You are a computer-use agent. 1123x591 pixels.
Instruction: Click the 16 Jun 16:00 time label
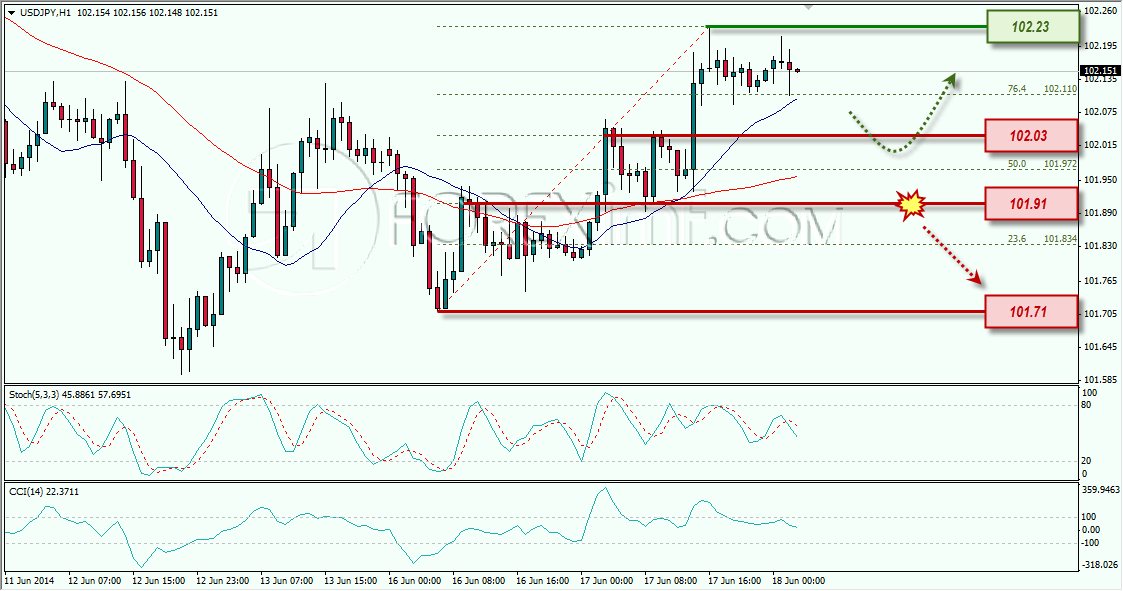tap(542, 581)
